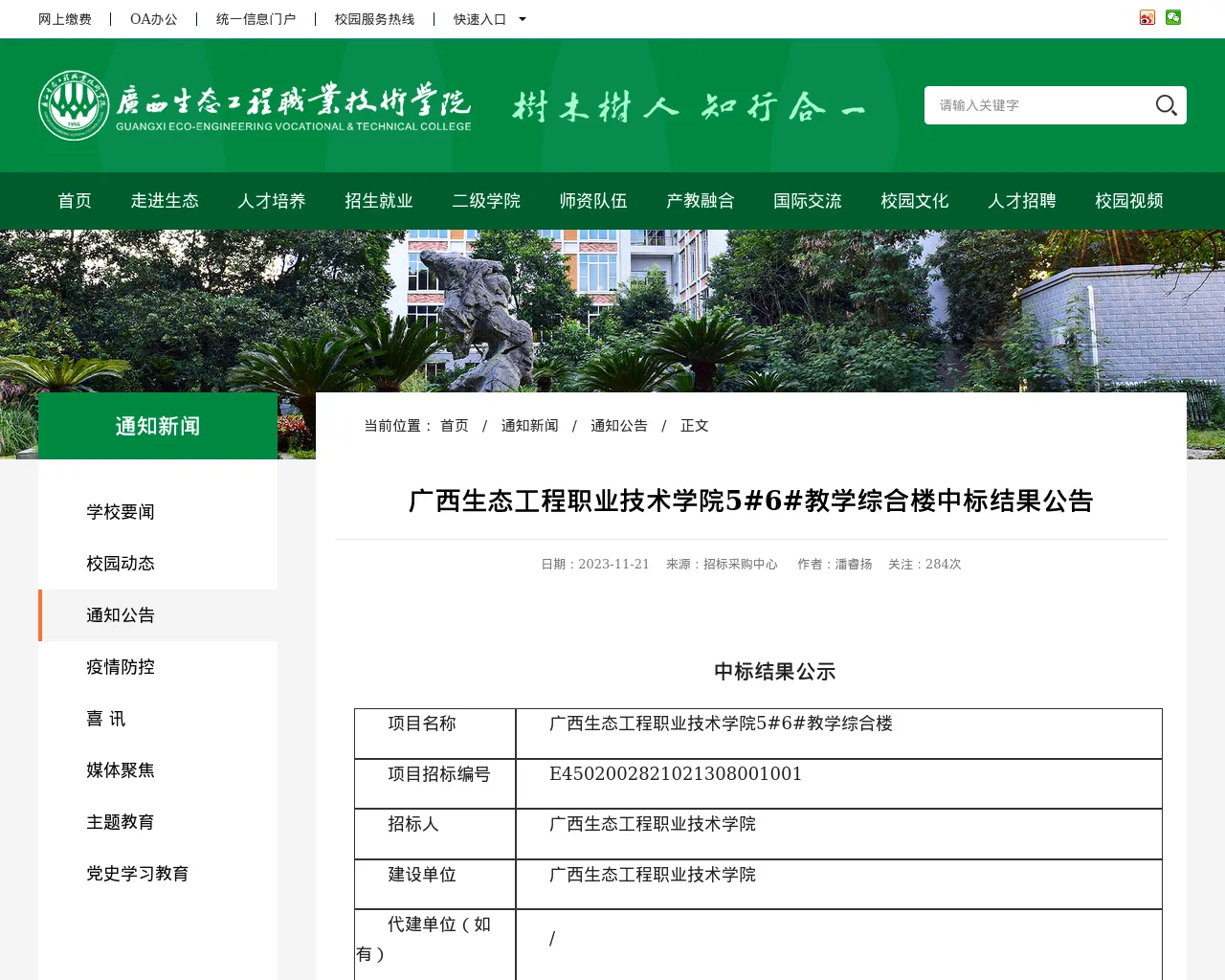Click the Weibo icon in top bar
The width and height of the screenshot is (1225, 980).
click(1147, 17)
